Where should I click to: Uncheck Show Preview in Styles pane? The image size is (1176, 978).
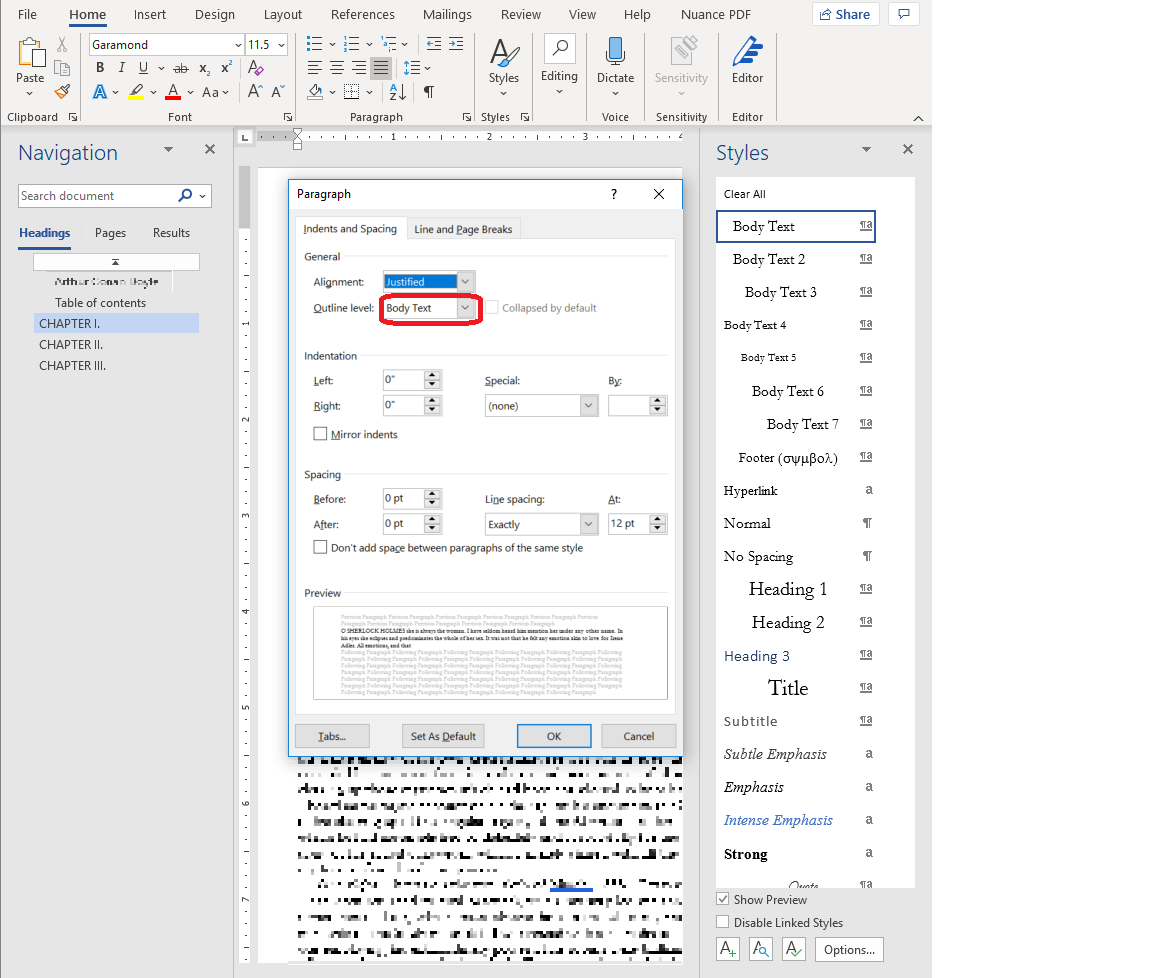[723, 899]
